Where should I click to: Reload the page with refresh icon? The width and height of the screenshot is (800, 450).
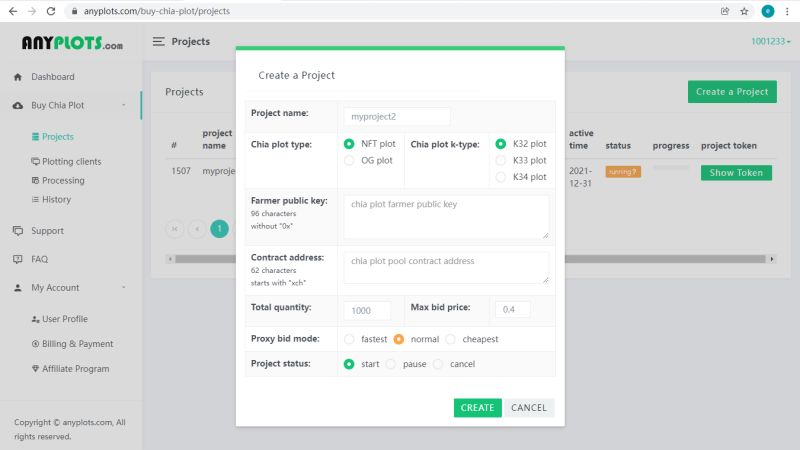coord(51,11)
